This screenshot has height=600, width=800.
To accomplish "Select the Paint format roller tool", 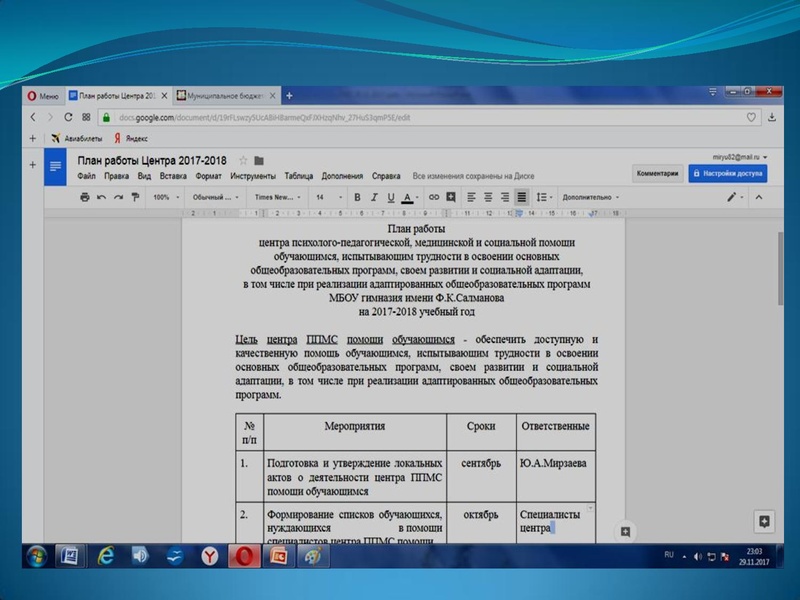I will tap(135, 198).
